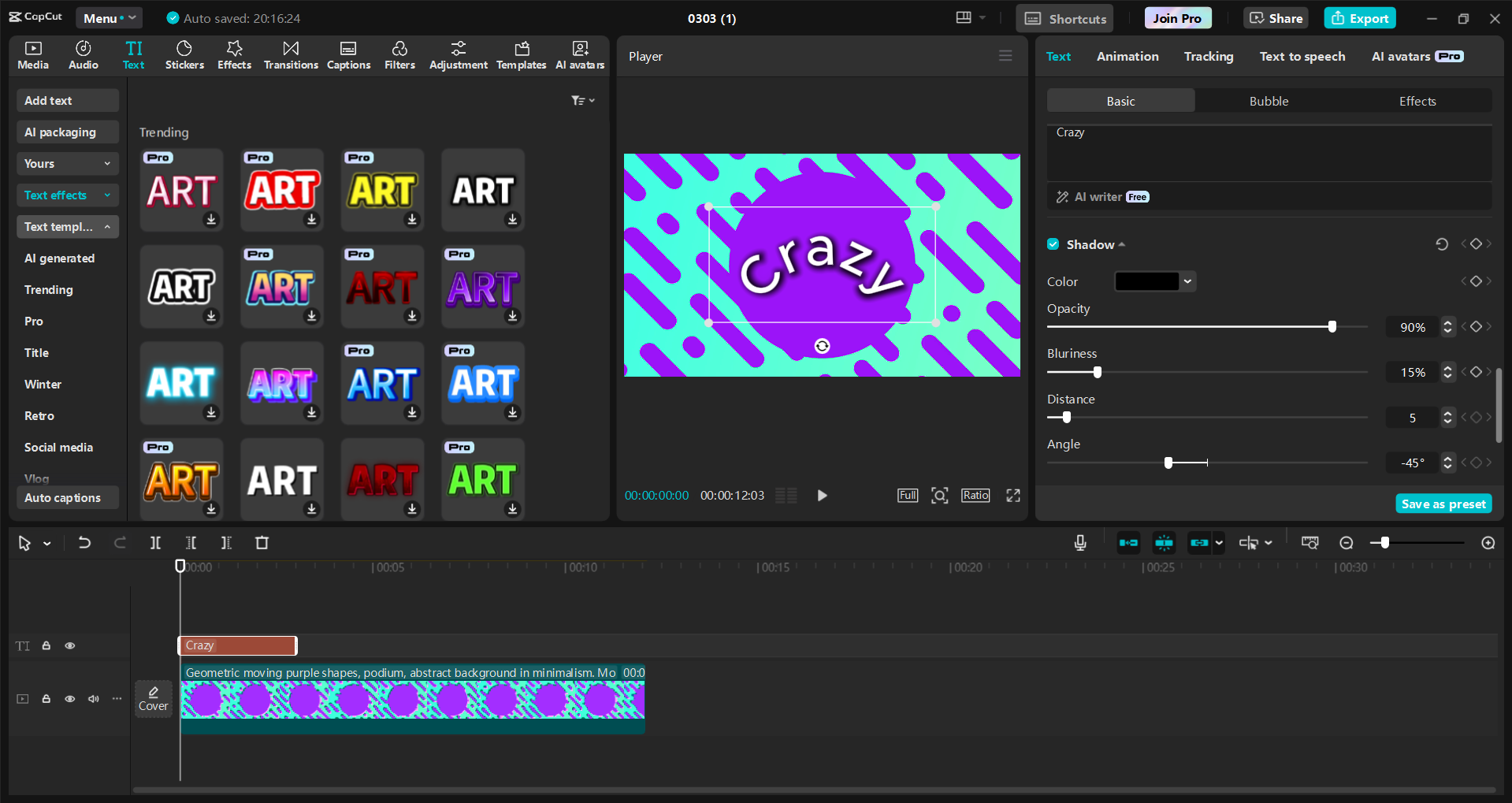
Task: Open the Filters panel
Action: pyautogui.click(x=399, y=55)
